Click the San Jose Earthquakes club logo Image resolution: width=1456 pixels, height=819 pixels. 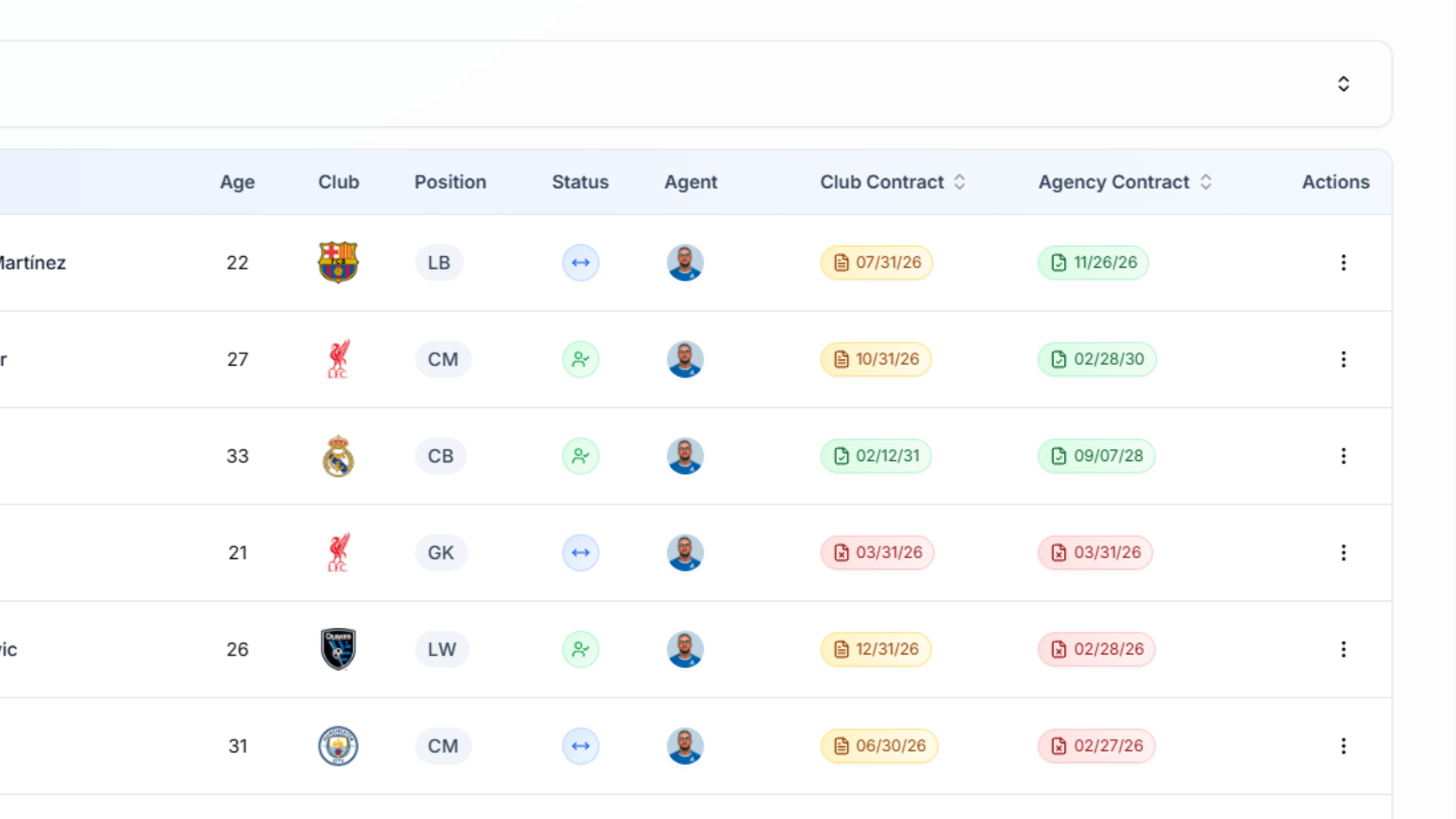[x=338, y=649]
